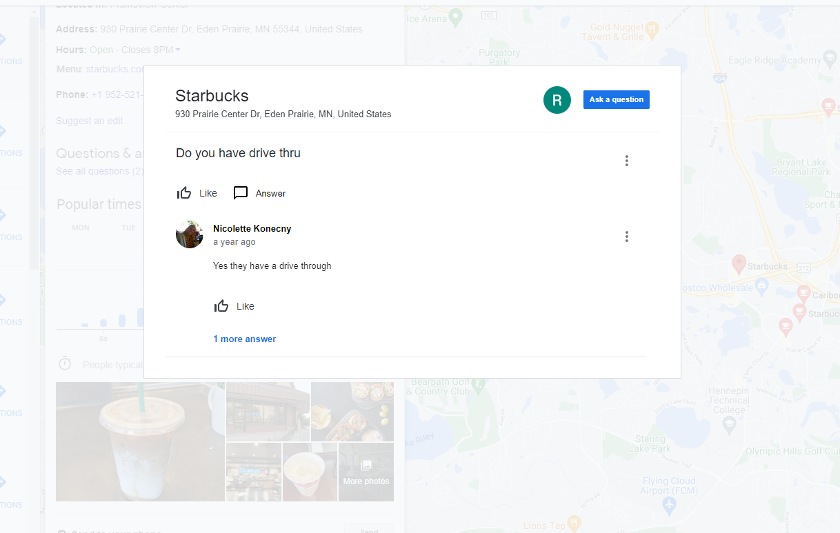The image size is (840, 533).
Task: Click the Costco Wholesale map marker
Action: click(761, 285)
